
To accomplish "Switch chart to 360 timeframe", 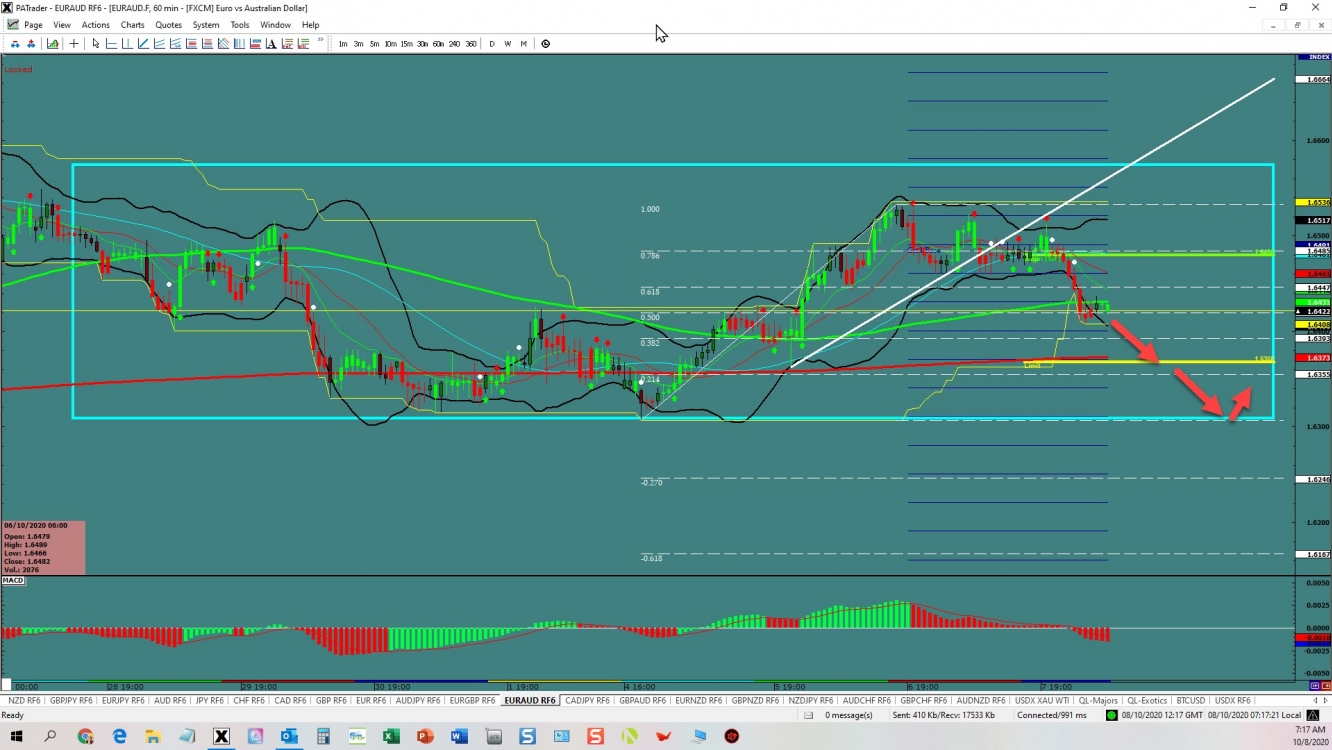I will coord(470,44).
